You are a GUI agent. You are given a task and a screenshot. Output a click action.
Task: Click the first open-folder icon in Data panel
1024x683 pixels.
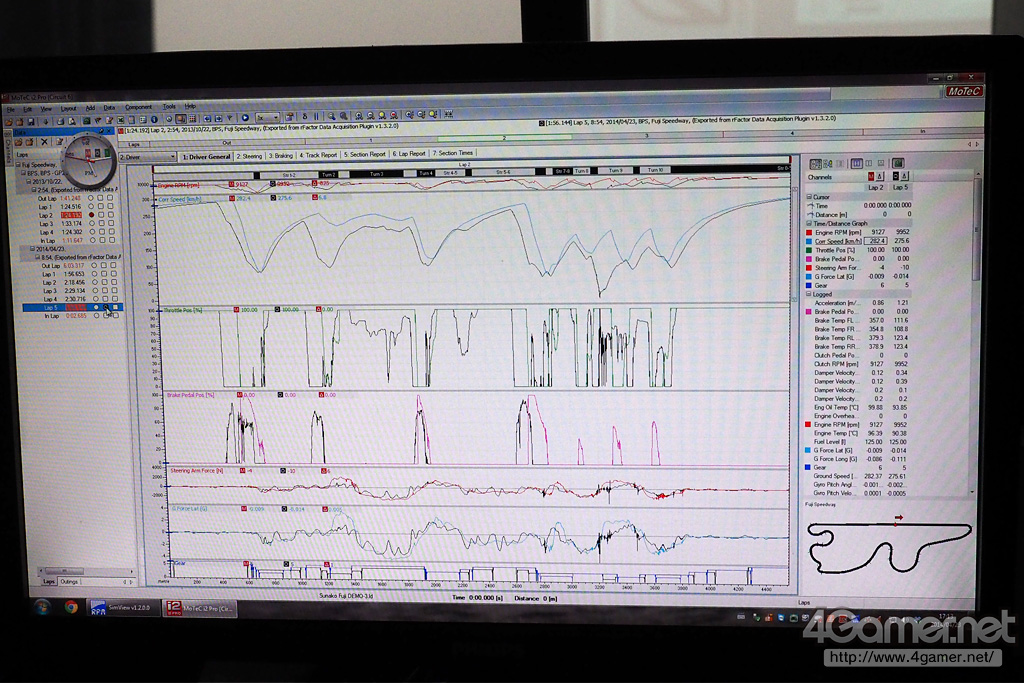18,142
